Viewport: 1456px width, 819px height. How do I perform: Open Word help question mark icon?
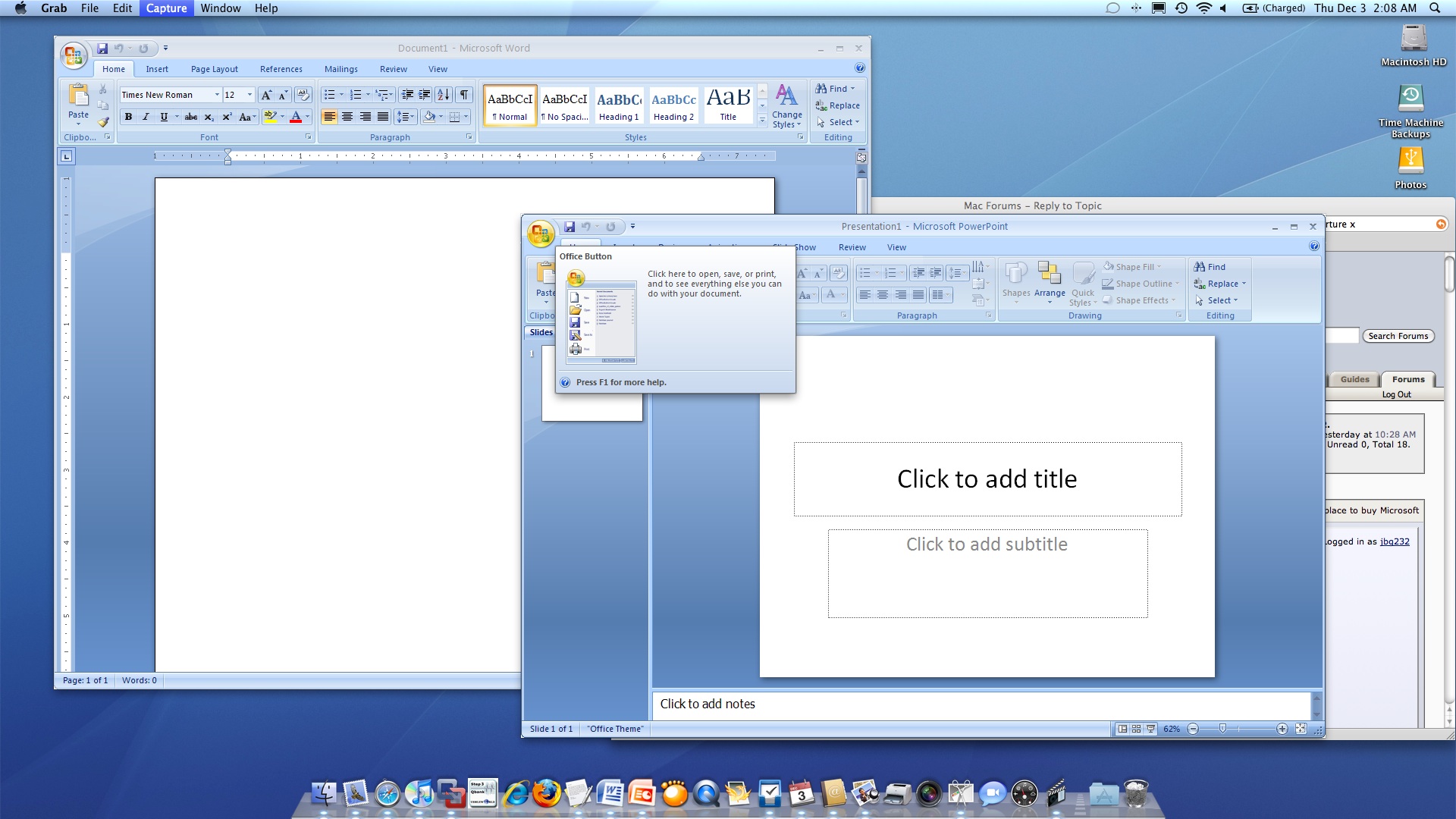point(859,68)
